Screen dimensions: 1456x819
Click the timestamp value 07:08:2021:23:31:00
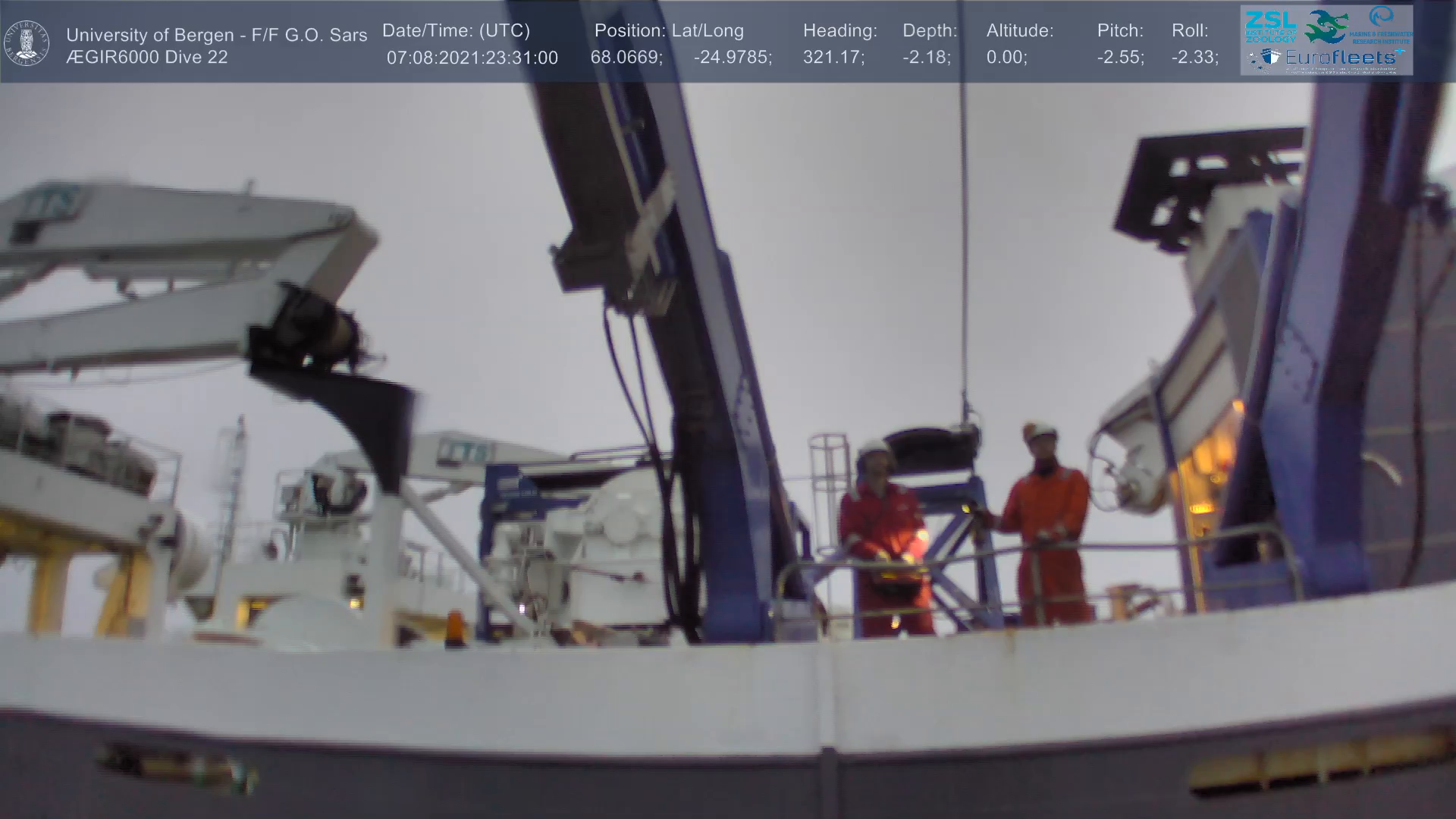[x=472, y=58]
